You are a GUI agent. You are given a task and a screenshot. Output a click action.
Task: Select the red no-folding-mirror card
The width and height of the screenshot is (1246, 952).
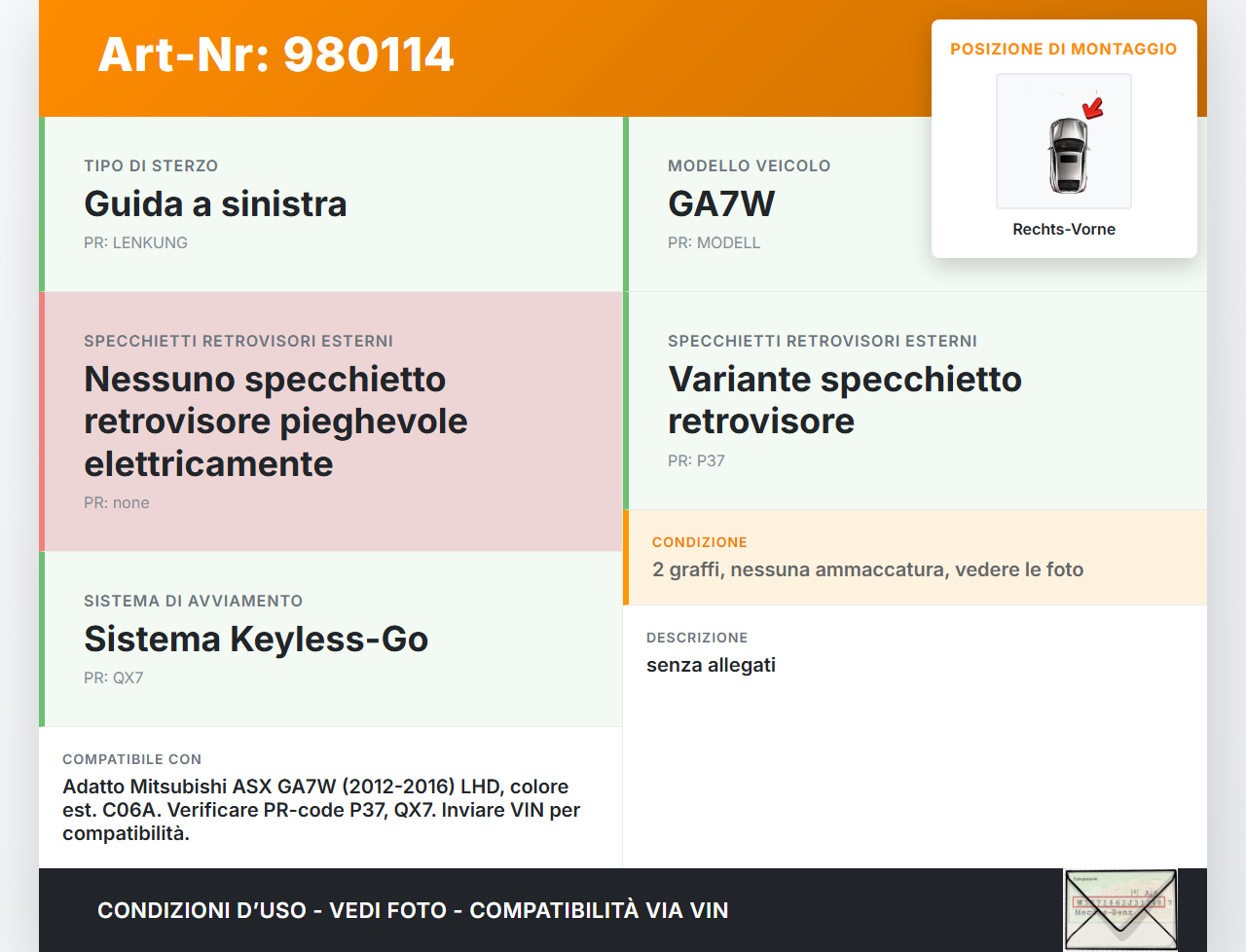pos(331,421)
